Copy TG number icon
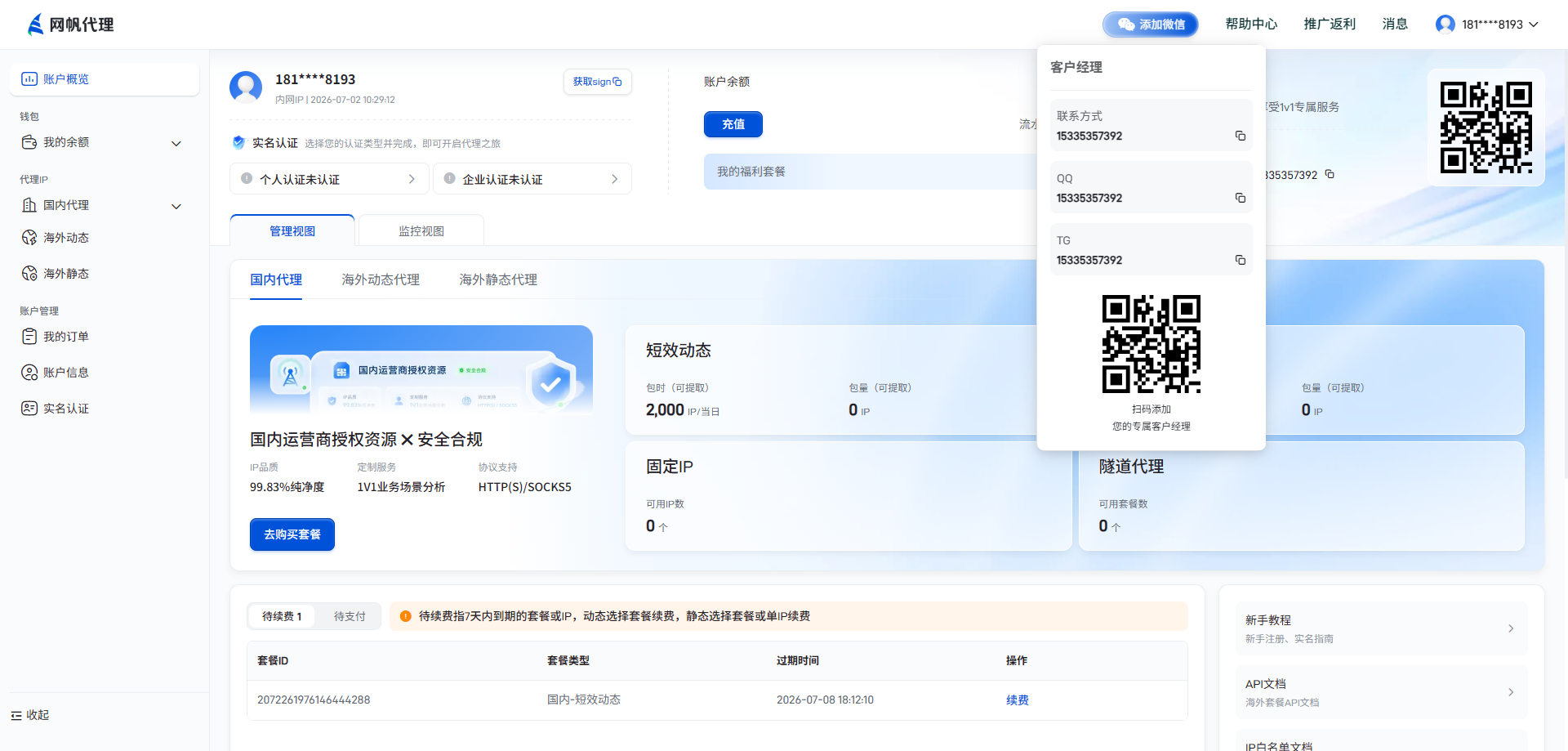This screenshot has width=1568, height=751. click(1240, 260)
